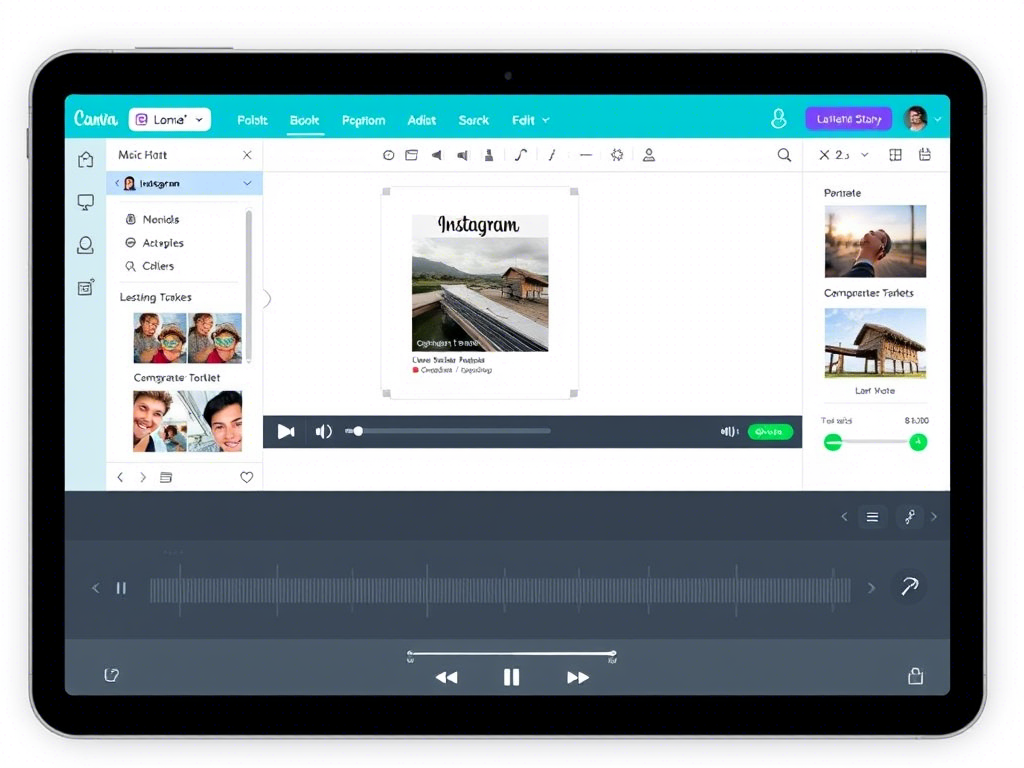The height and width of the screenshot is (768, 1024).
Task: Go to previous page in side panel
Action: pos(120,477)
